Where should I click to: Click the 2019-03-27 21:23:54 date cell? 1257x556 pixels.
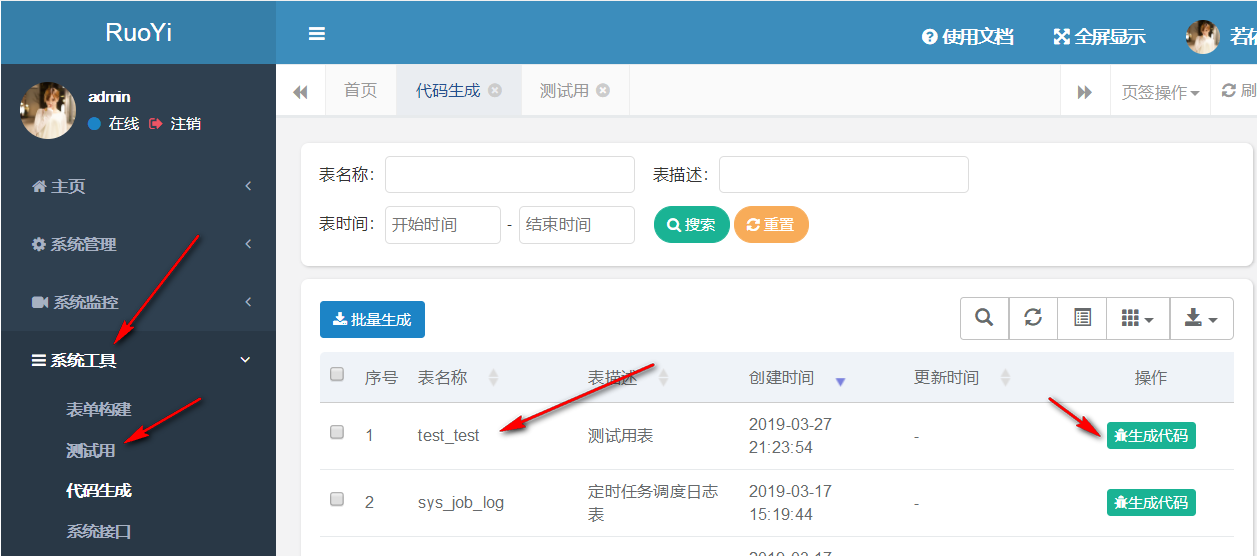click(790, 436)
